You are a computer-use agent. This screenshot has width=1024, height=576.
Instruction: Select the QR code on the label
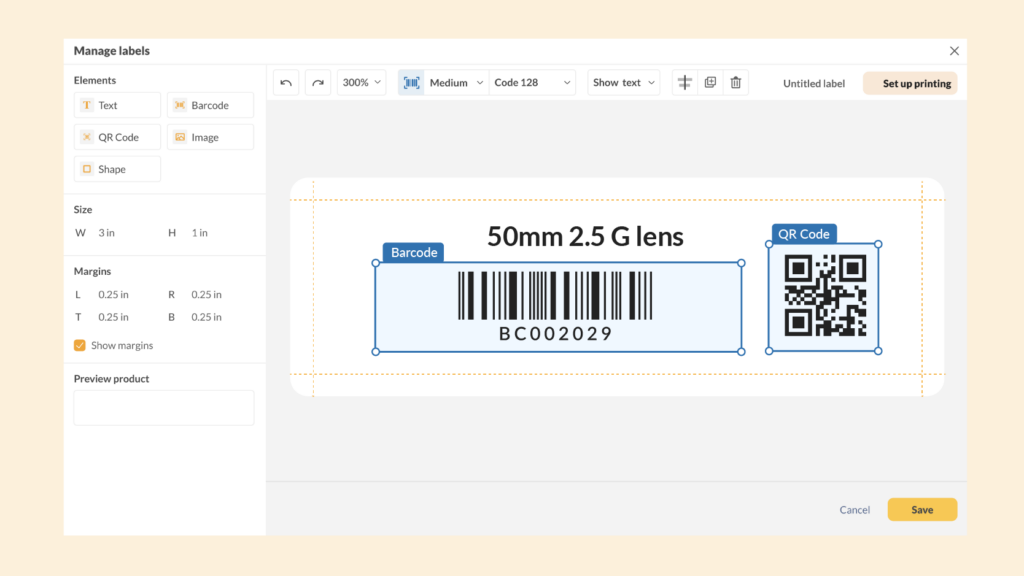coord(825,296)
